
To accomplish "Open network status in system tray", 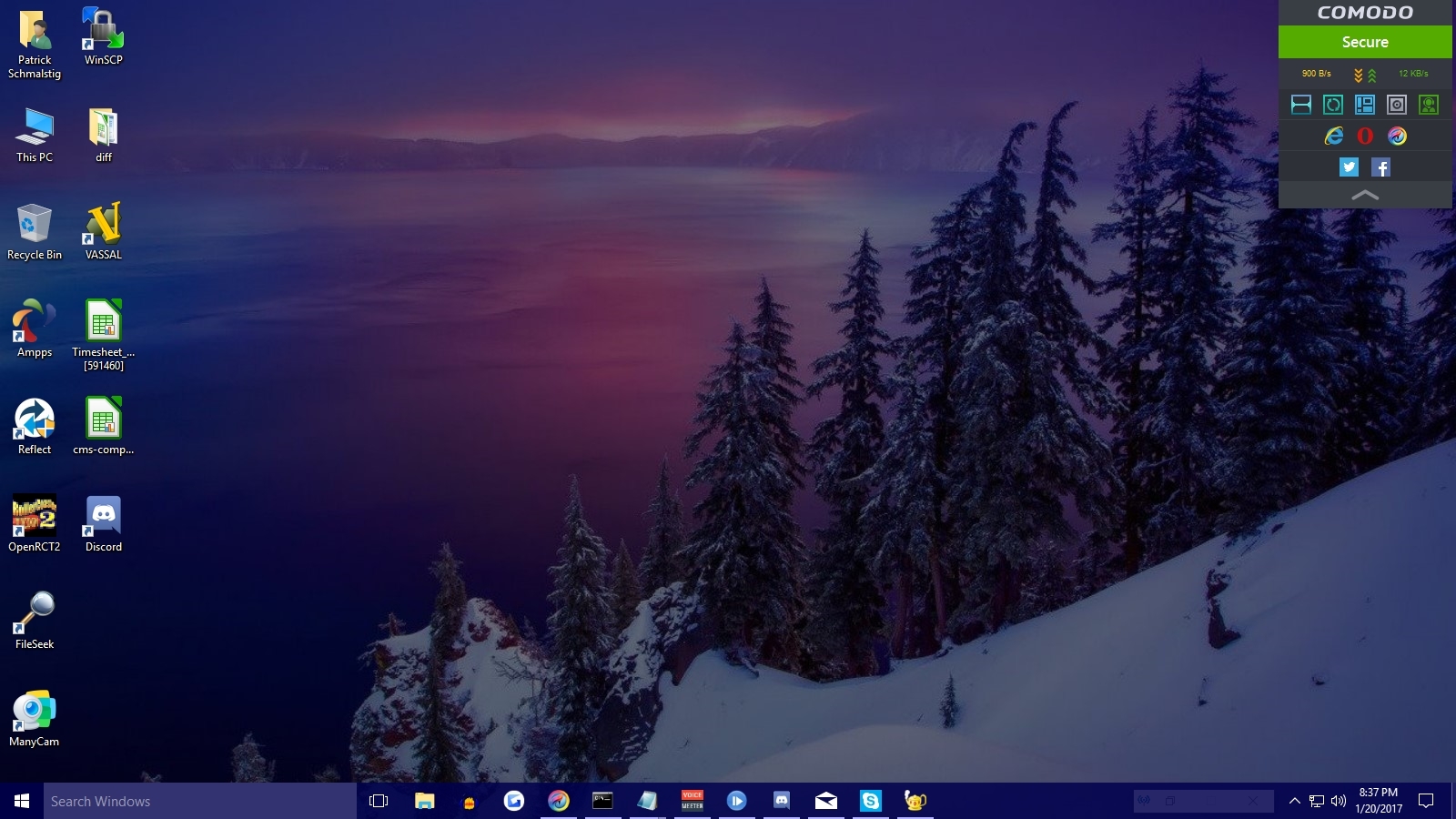I will pyautogui.click(x=1317, y=801).
